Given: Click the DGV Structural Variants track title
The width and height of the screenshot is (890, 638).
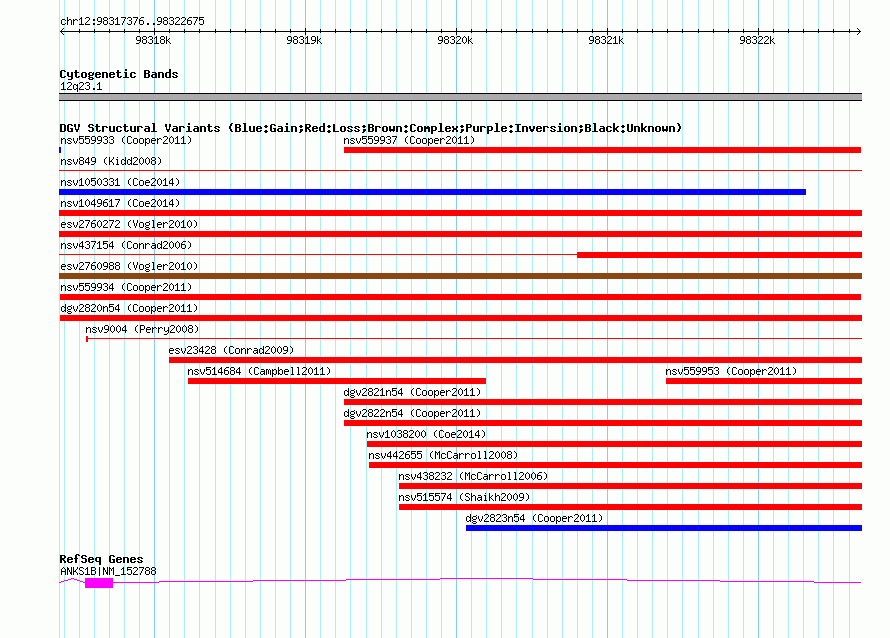Looking at the screenshot, I should [370, 128].
